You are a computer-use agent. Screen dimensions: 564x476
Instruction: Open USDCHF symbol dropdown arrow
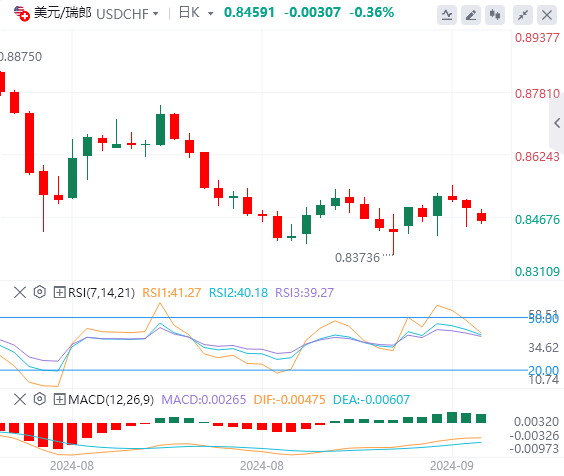[x=155, y=14]
